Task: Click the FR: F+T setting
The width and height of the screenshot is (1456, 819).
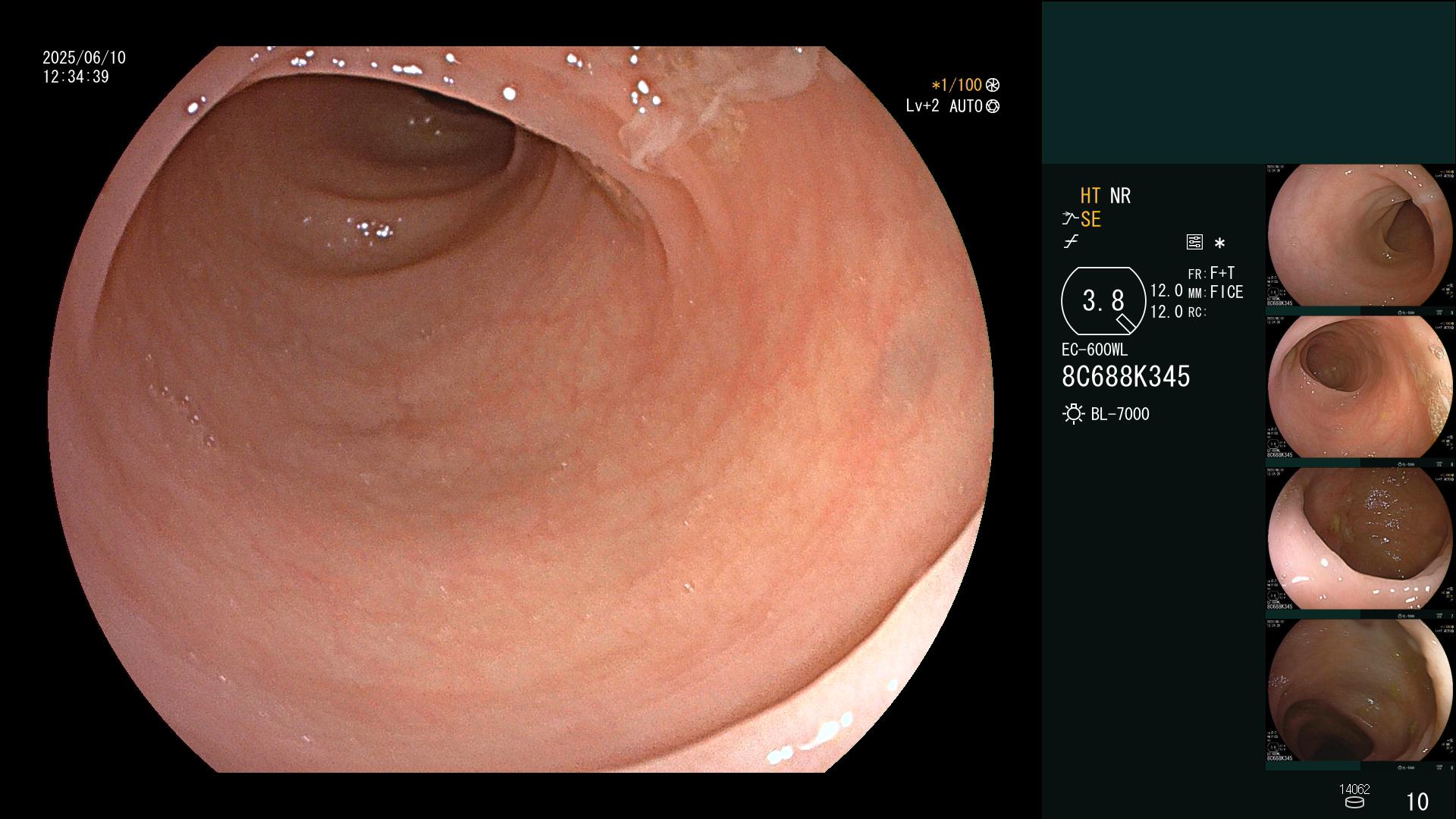Action: [x=1211, y=273]
